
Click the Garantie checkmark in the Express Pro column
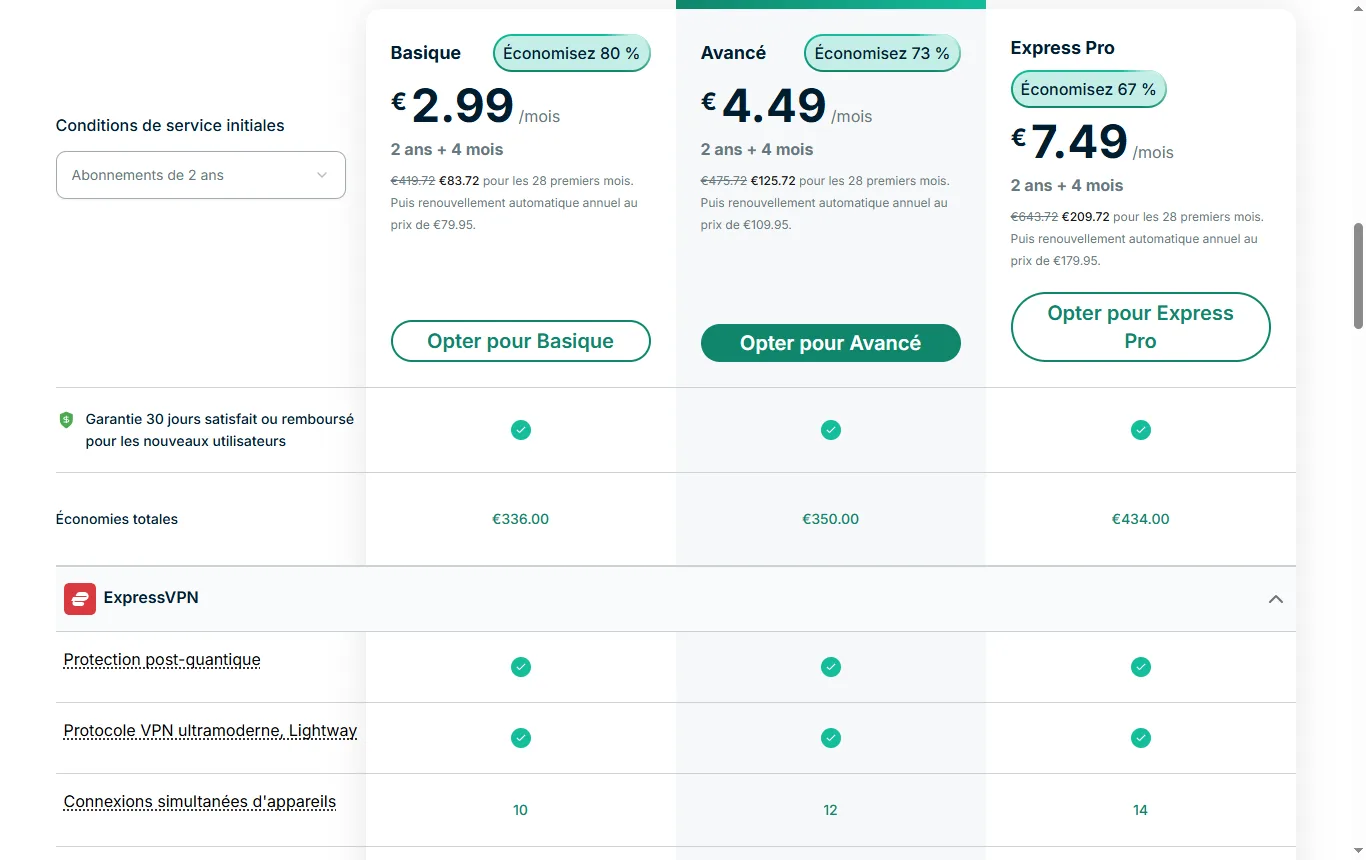click(1141, 430)
